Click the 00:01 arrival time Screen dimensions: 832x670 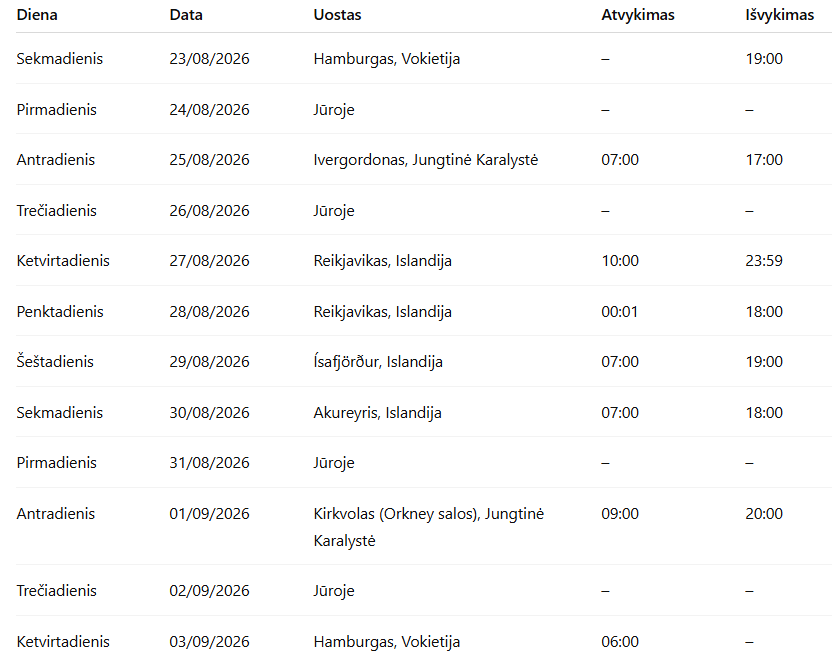(x=620, y=312)
